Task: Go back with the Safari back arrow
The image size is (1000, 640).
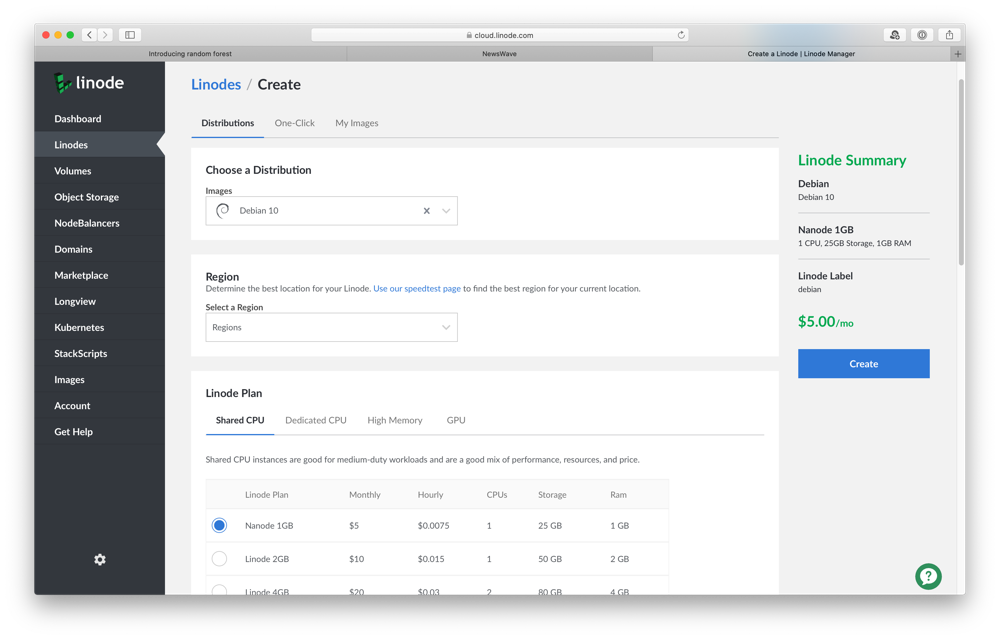Action: [90, 35]
